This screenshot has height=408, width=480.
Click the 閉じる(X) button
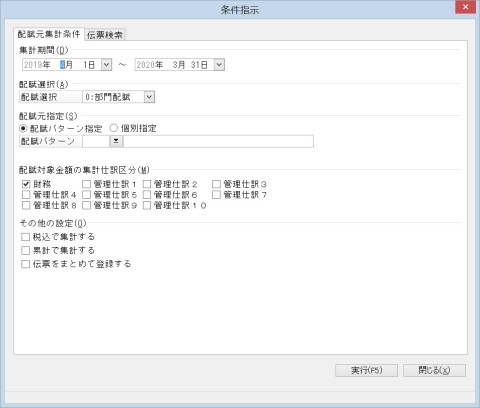coord(434,370)
